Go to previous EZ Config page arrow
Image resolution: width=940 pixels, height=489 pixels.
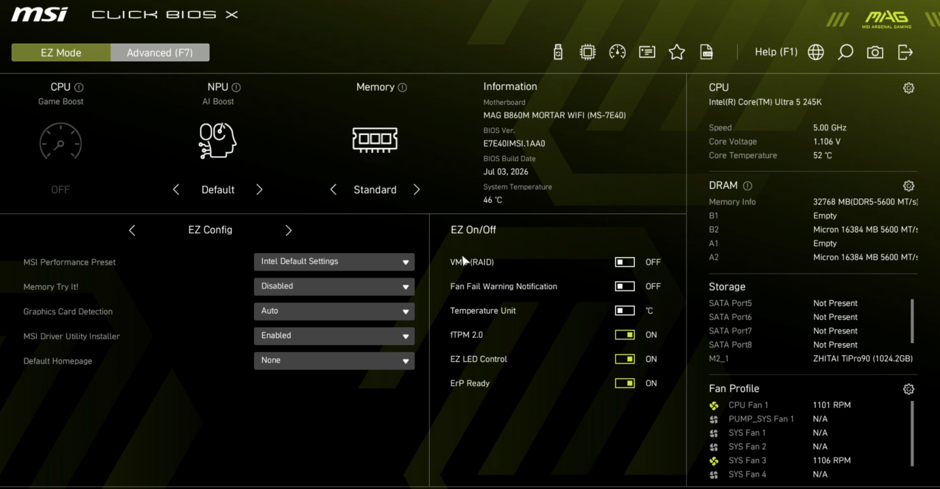(x=132, y=230)
